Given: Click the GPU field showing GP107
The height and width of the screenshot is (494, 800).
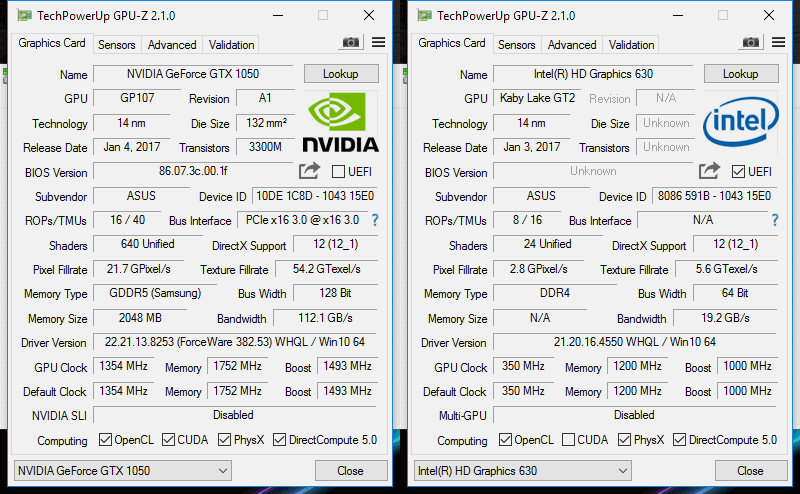Looking at the screenshot, I should click(x=137, y=98).
